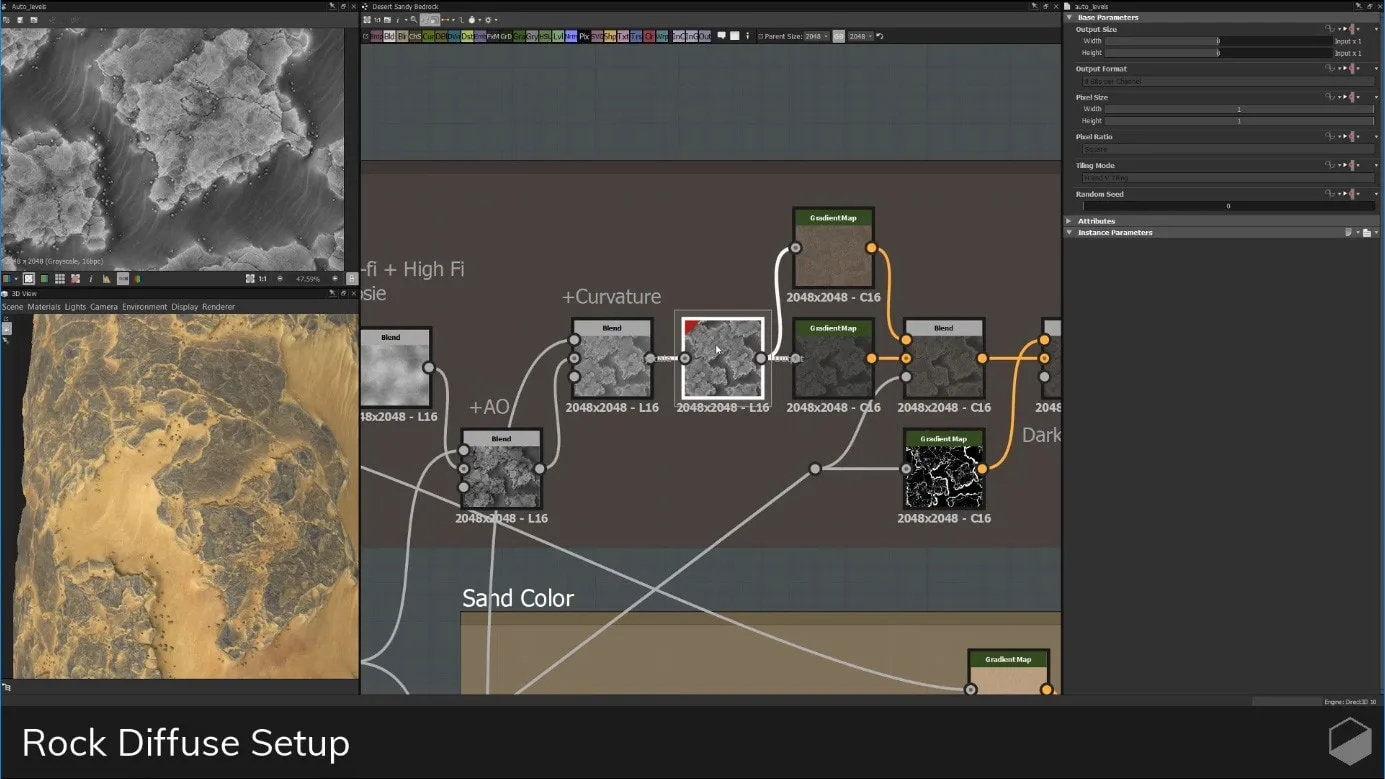The image size is (1385, 779).
Task: Click the function button beside Output Size
Action: click(1330, 28)
